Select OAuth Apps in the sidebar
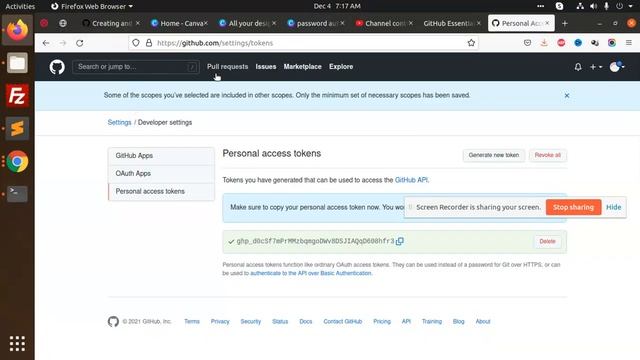 [x=161, y=173]
